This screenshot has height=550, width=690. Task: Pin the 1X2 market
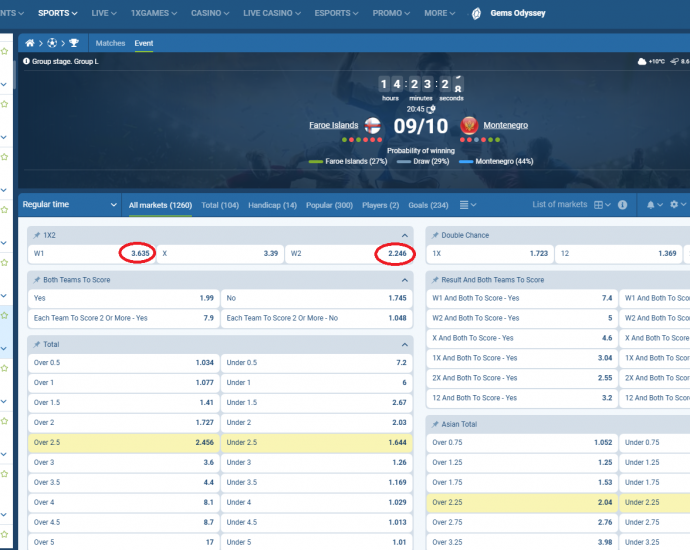(37, 235)
